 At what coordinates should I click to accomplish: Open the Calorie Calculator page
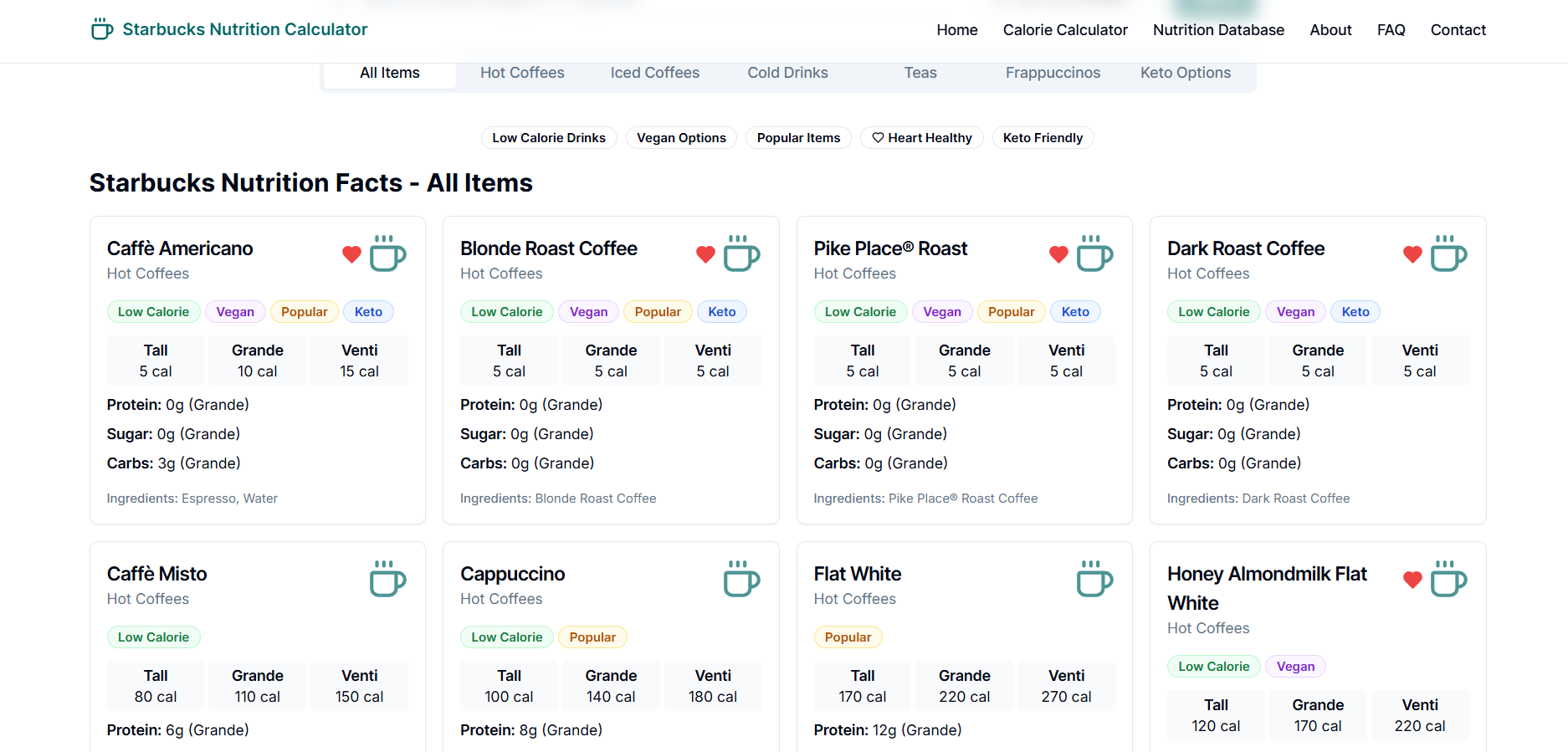pos(1065,30)
